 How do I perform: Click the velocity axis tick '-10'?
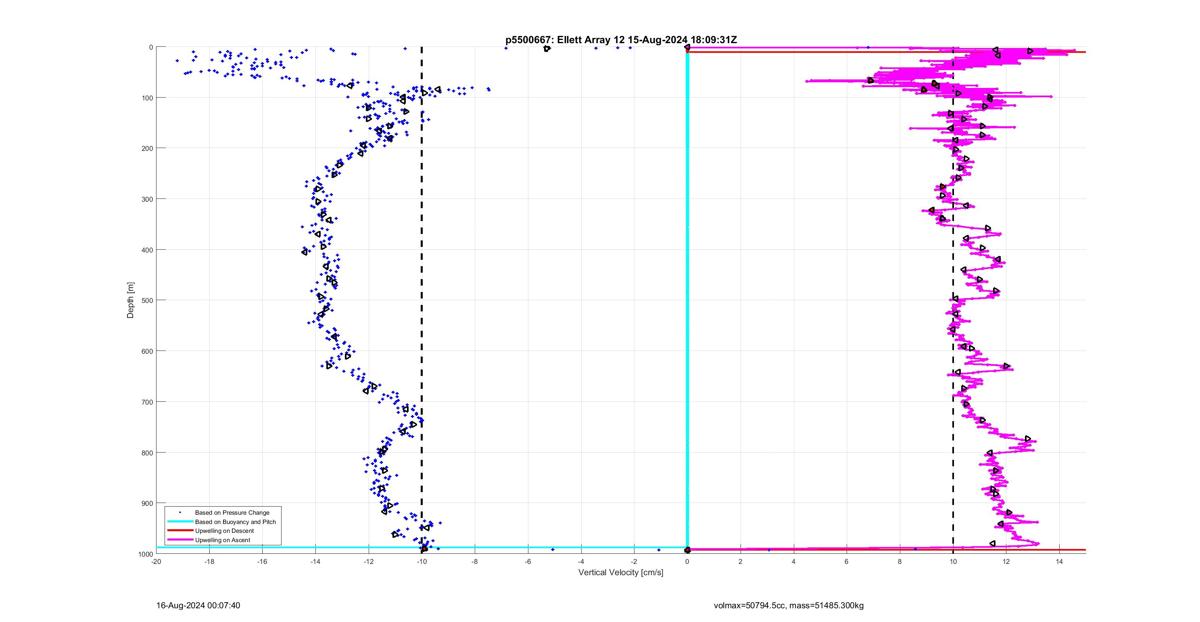(421, 562)
